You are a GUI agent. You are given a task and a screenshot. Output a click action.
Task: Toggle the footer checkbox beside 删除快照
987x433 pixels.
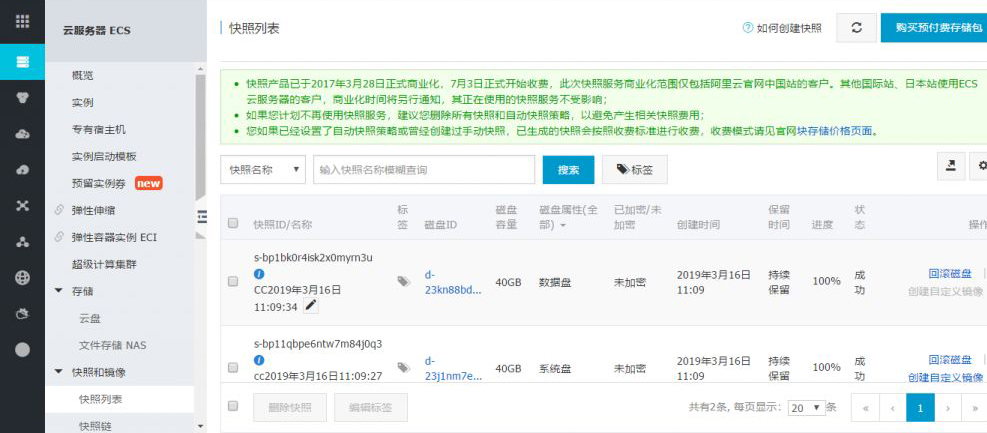pyautogui.click(x=233, y=407)
